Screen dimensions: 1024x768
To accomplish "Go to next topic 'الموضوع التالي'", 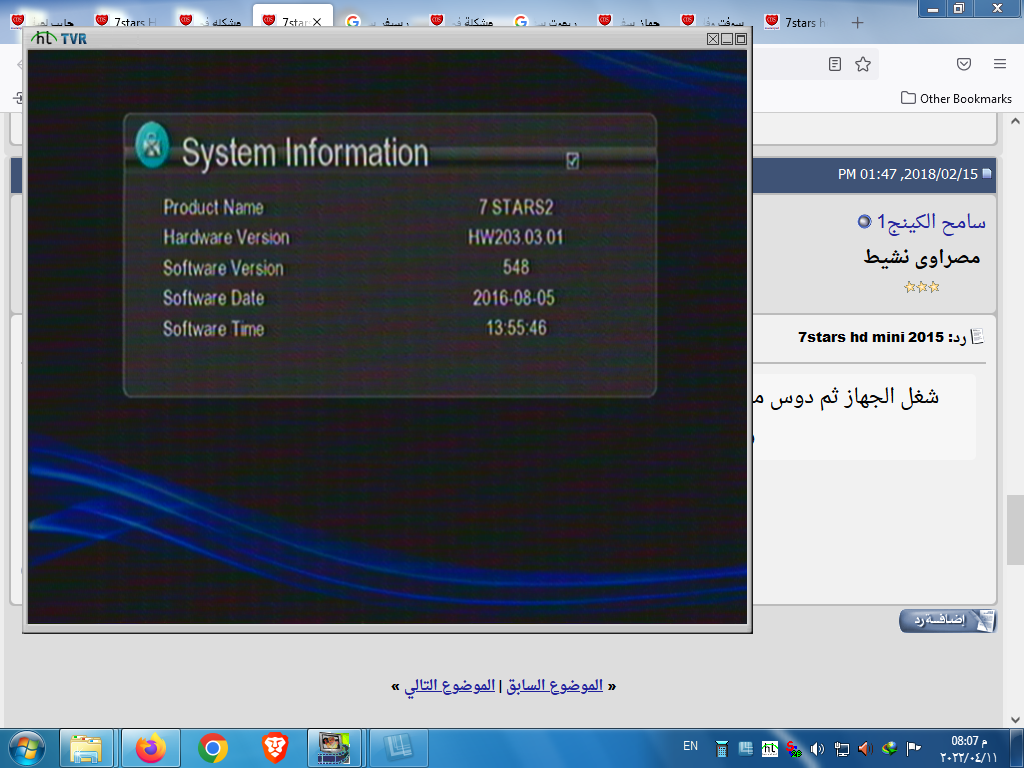I will coord(449,686).
